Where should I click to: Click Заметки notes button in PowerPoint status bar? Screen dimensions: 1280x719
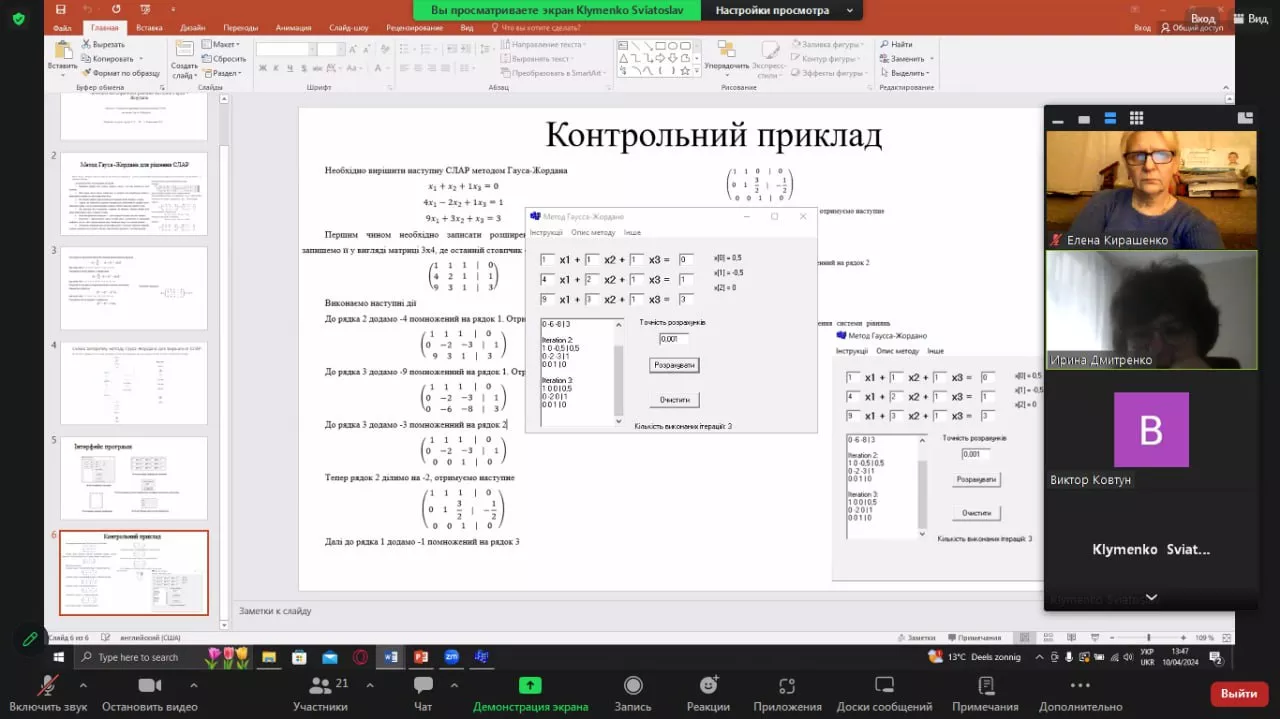[916, 638]
